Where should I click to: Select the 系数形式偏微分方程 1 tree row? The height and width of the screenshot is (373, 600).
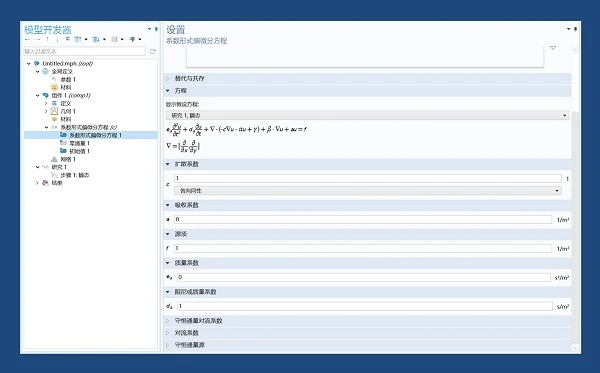pyautogui.click(x=91, y=135)
